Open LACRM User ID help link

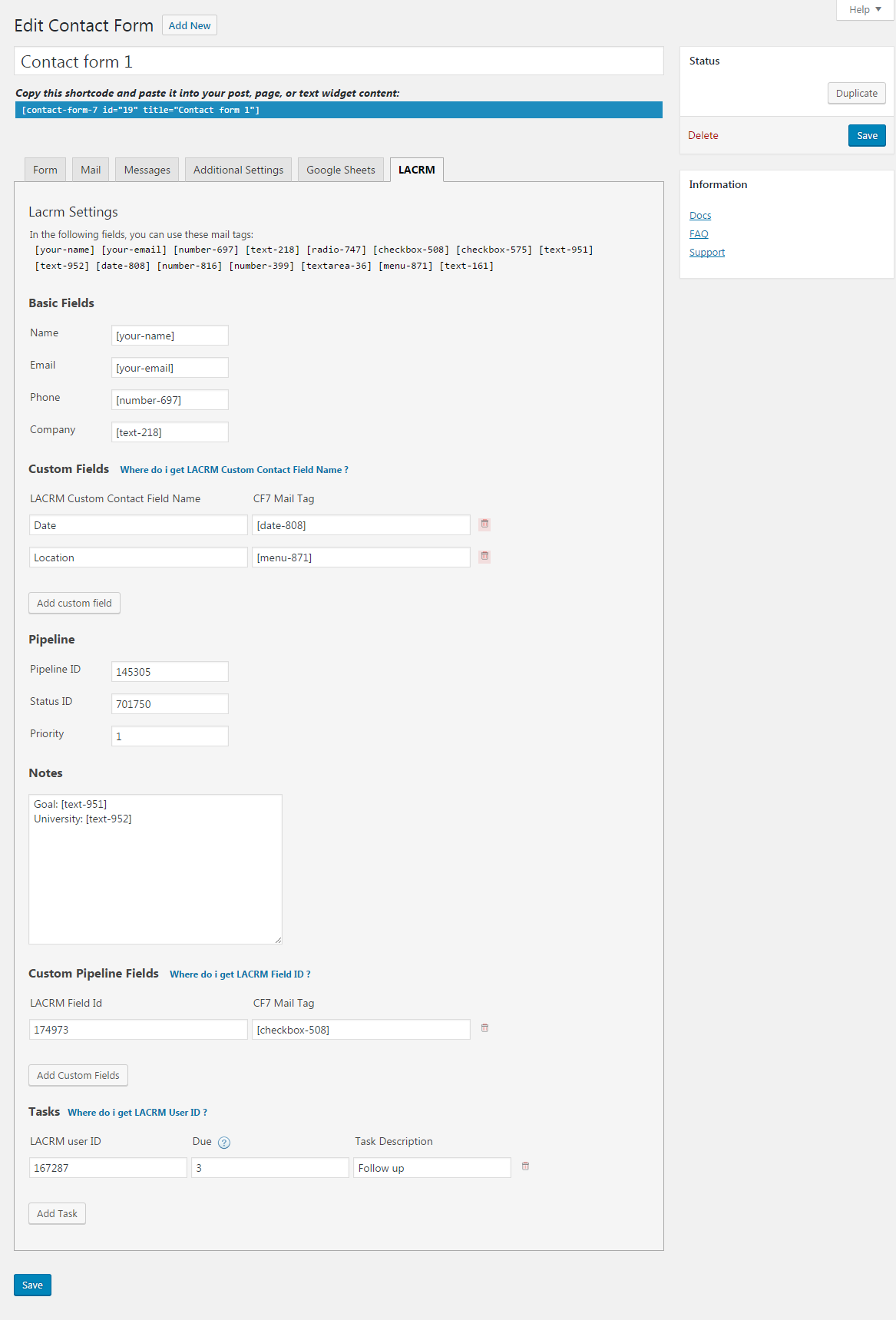tap(137, 1113)
